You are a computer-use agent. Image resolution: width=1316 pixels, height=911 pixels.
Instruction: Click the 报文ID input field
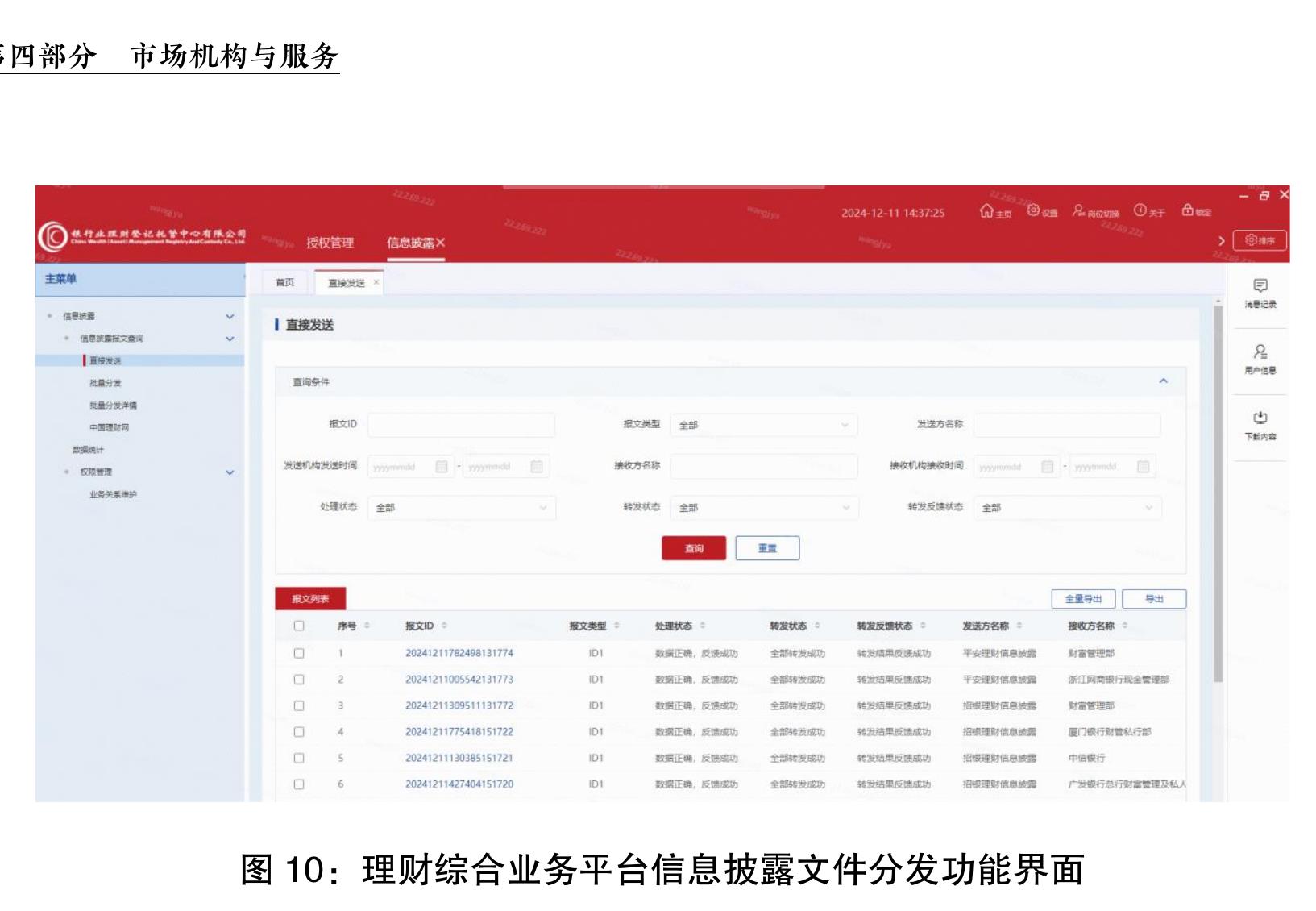pyautogui.click(x=462, y=425)
